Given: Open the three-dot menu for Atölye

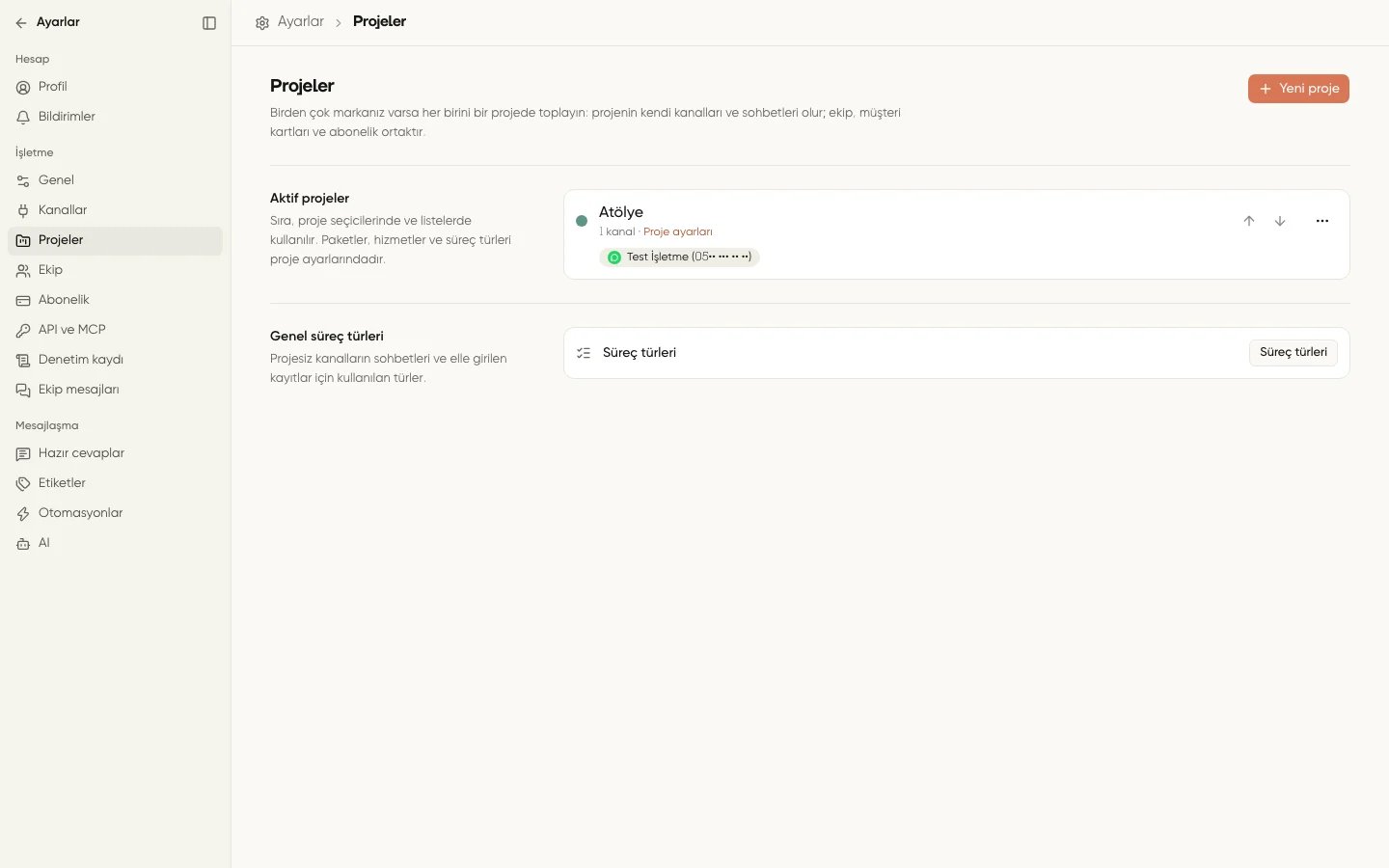Looking at the screenshot, I should click(x=1322, y=221).
